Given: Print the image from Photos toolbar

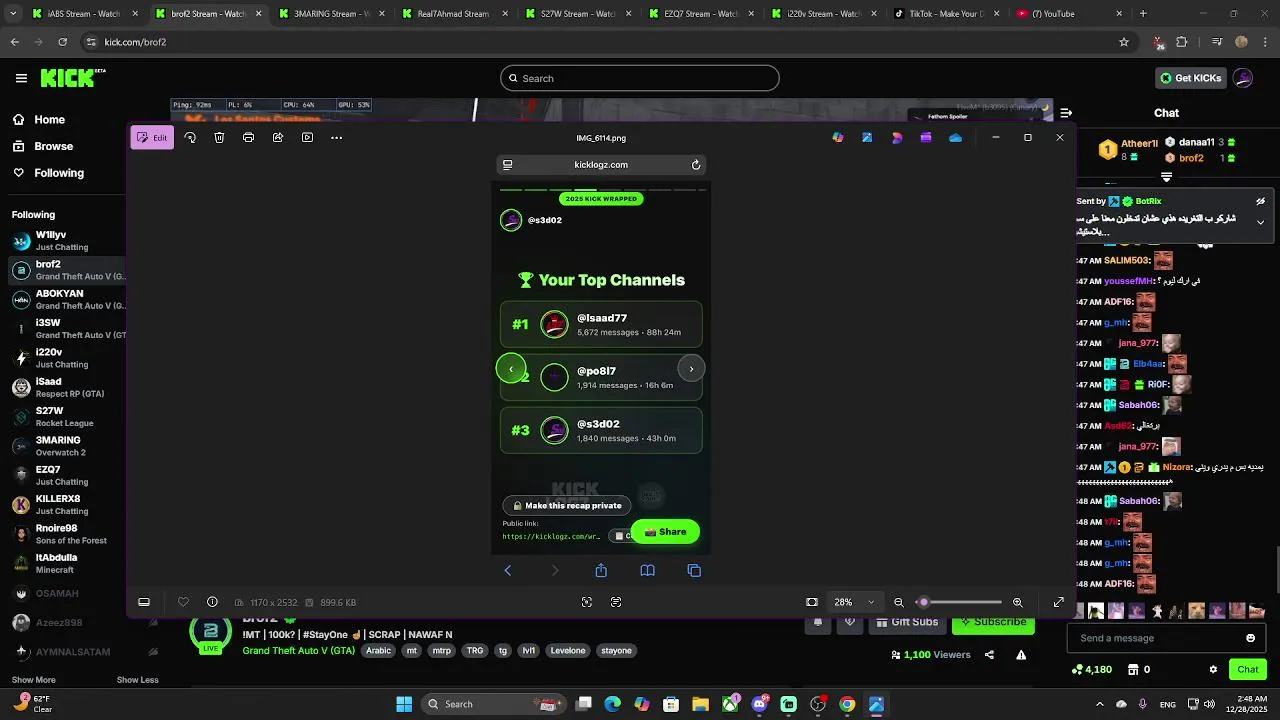Looking at the screenshot, I should pyautogui.click(x=248, y=138).
